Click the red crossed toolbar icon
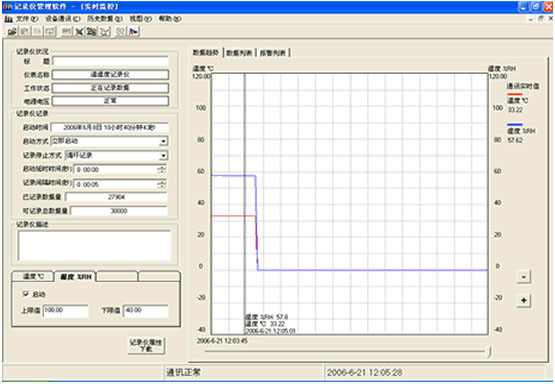Screen dimensions: 555x384 coord(104,31)
